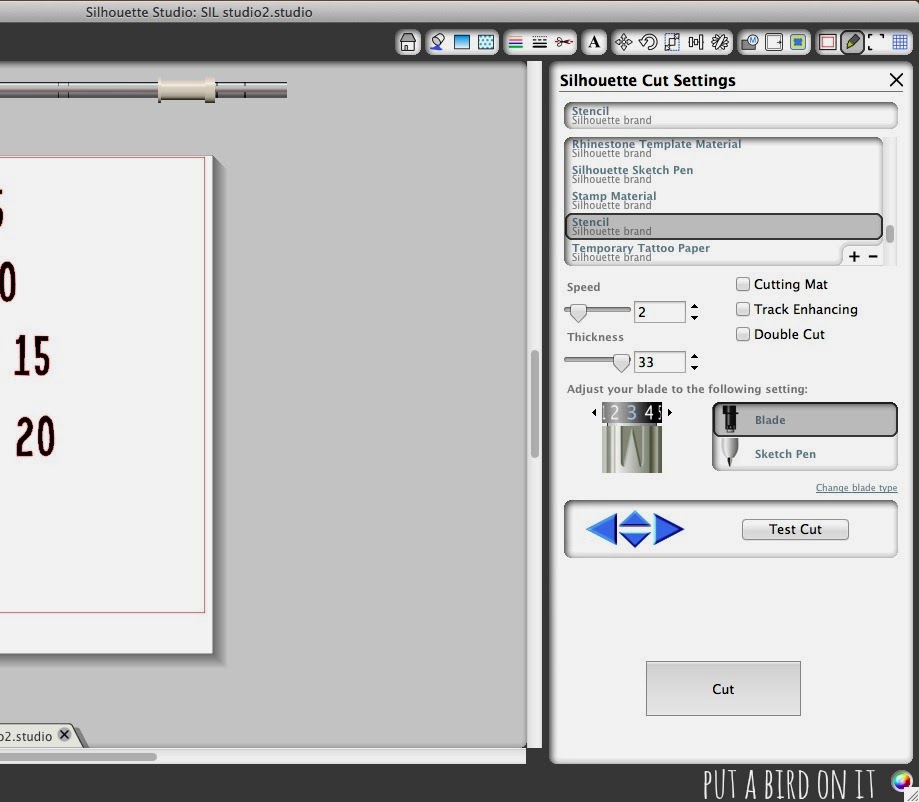Decrease Speed with the down stepper arrow

[695, 318]
